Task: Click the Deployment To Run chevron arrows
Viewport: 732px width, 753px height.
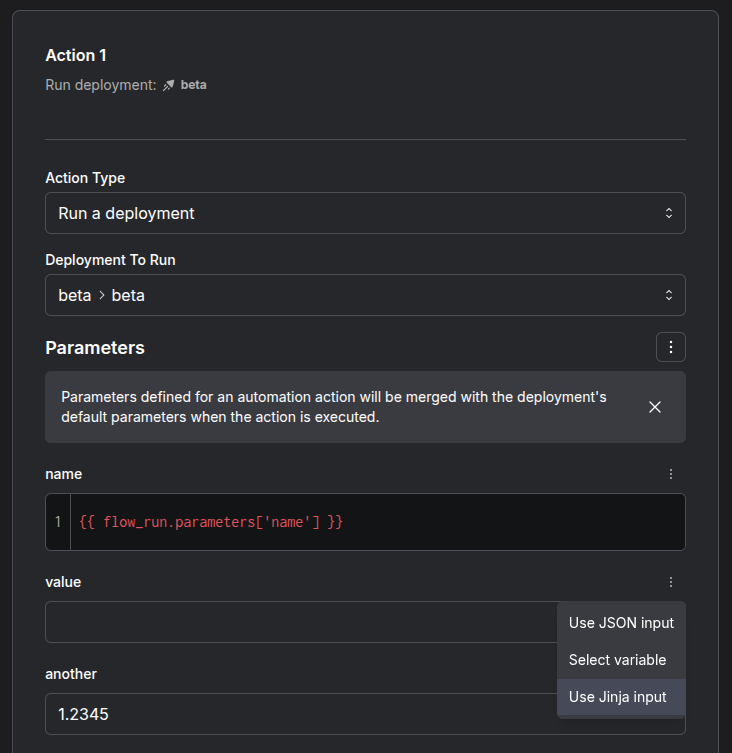Action: (x=669, y=295)
